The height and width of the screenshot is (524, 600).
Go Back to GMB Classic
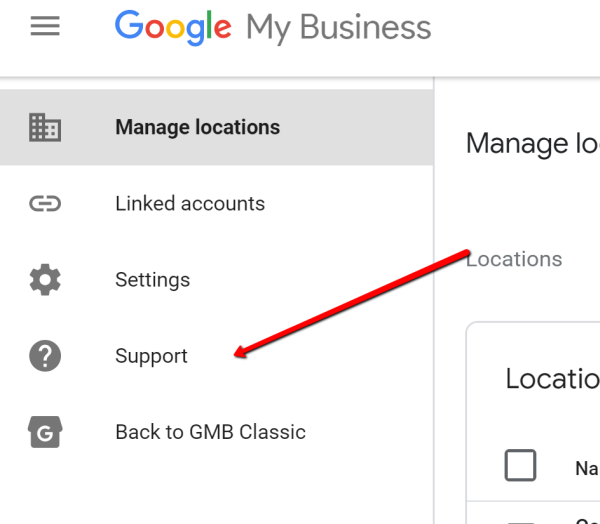point(217,432)
